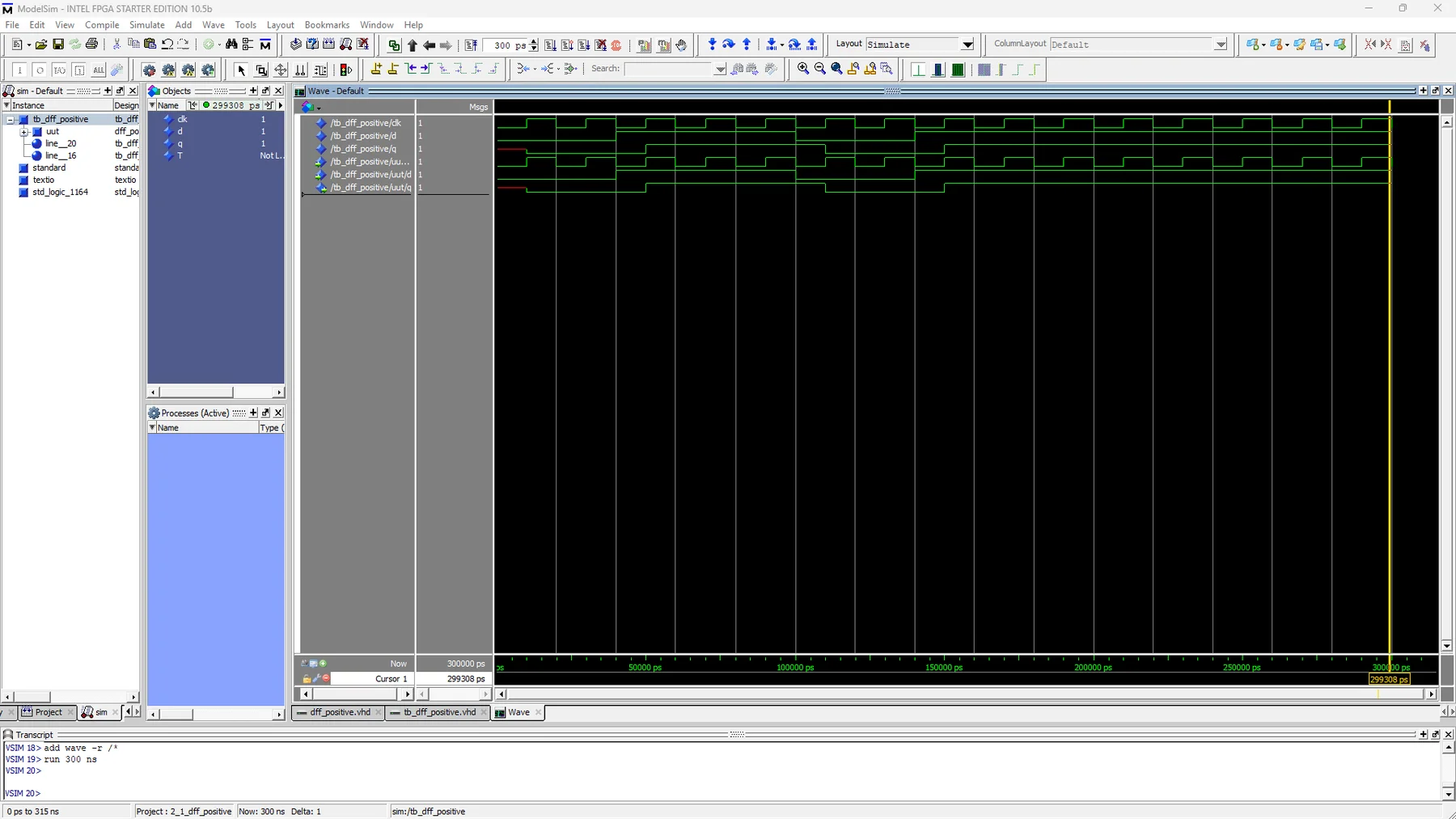Viewport: 1456px width, 819px height.
Task: Toggle lock on Cursor 1
Action: 307,679
